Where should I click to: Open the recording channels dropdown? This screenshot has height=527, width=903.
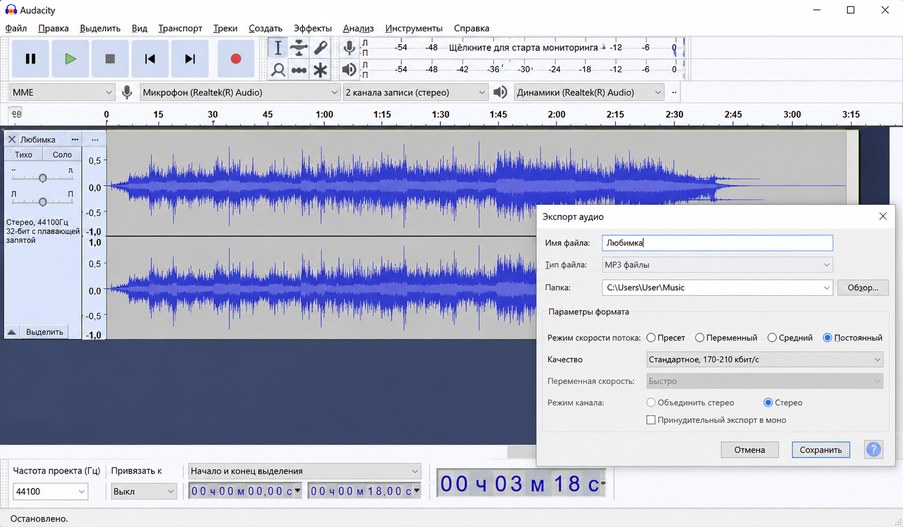(x=415, y=92)
